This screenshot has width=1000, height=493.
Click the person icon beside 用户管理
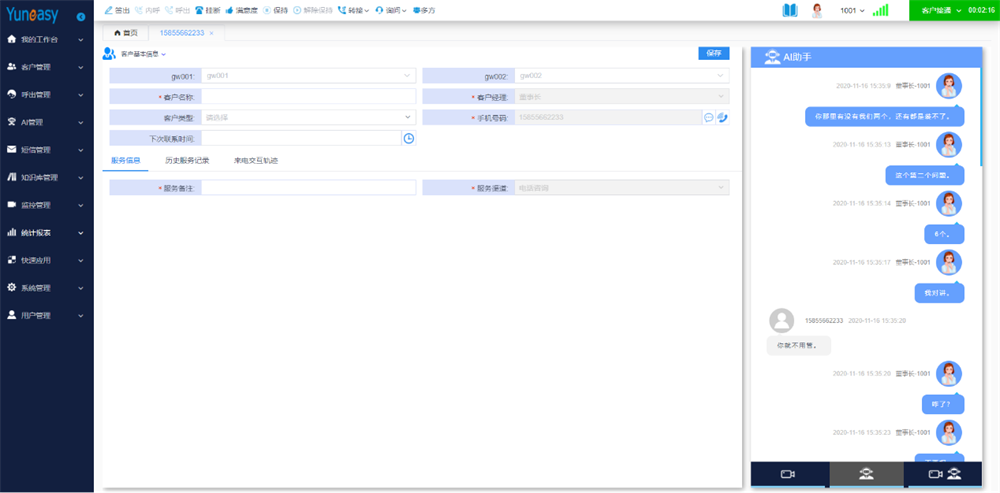(11, 315)
